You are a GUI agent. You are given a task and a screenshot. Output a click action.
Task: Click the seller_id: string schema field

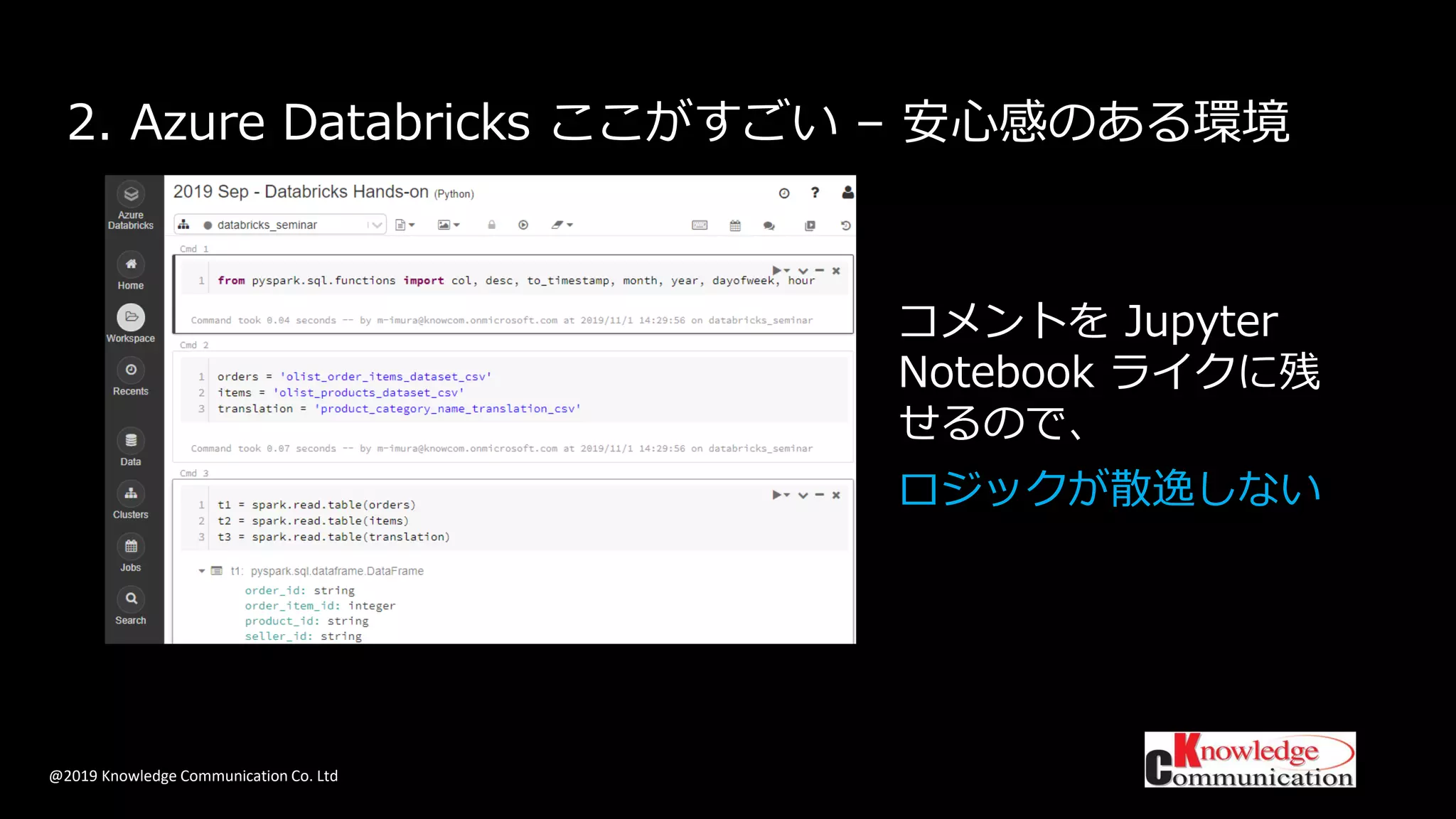(x=303, y=636)
